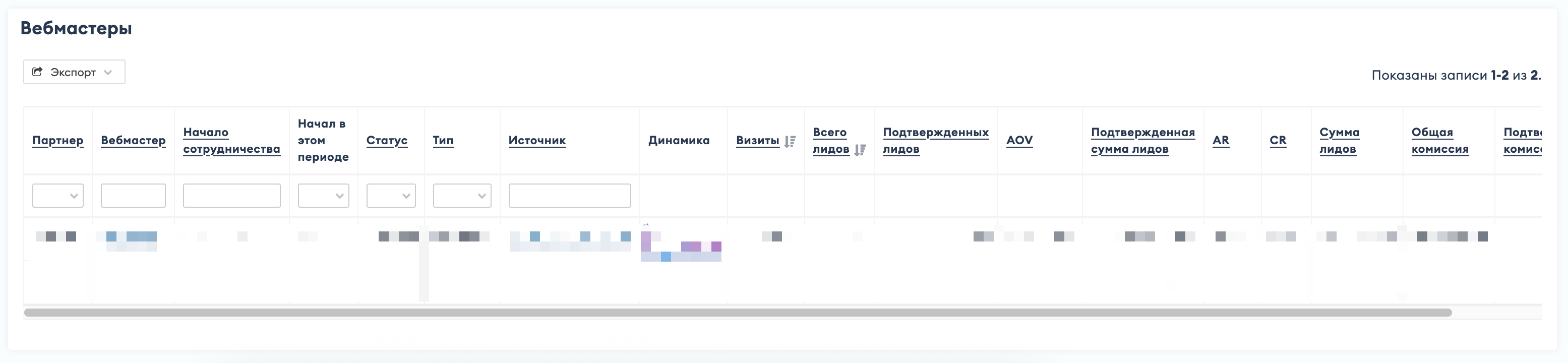Click the Вебмастеры page title

coord(76,28)
